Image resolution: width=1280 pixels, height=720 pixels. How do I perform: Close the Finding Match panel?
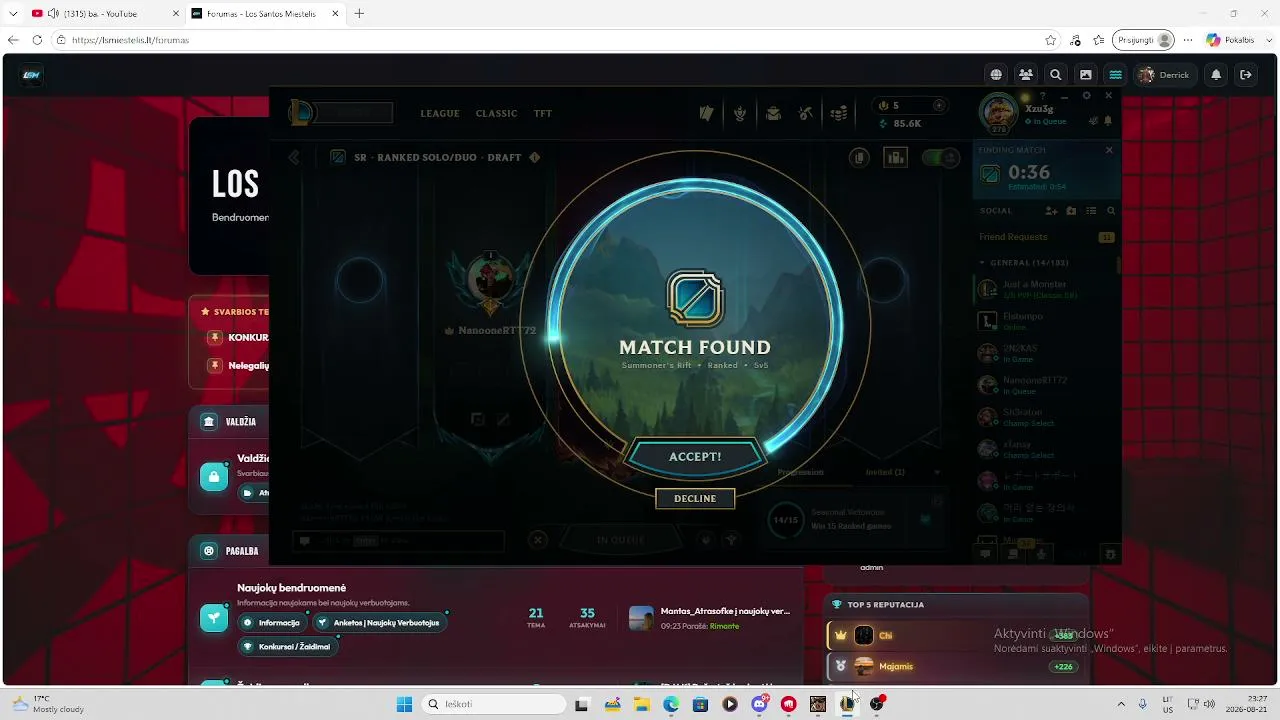(x=1109, y=150)
